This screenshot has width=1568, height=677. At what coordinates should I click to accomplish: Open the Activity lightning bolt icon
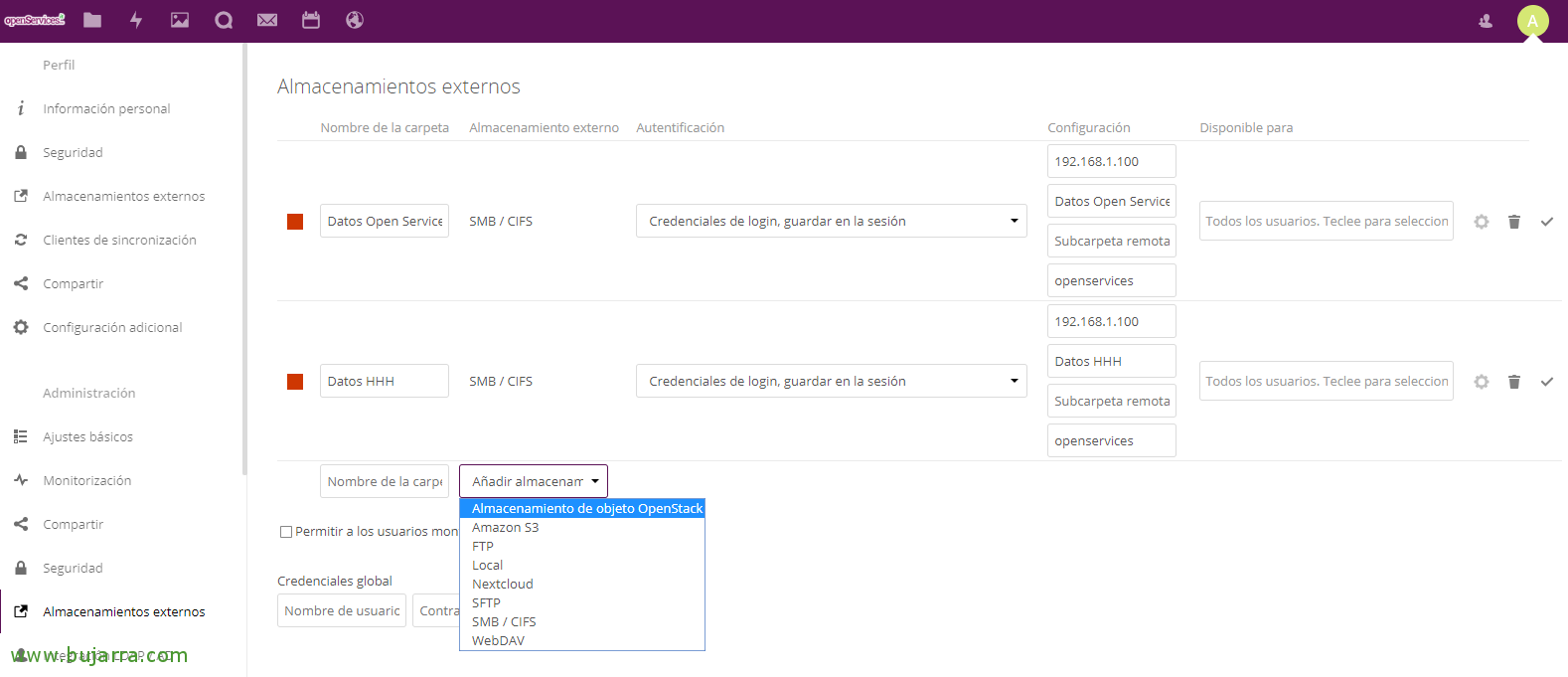(x=136, y=20)
